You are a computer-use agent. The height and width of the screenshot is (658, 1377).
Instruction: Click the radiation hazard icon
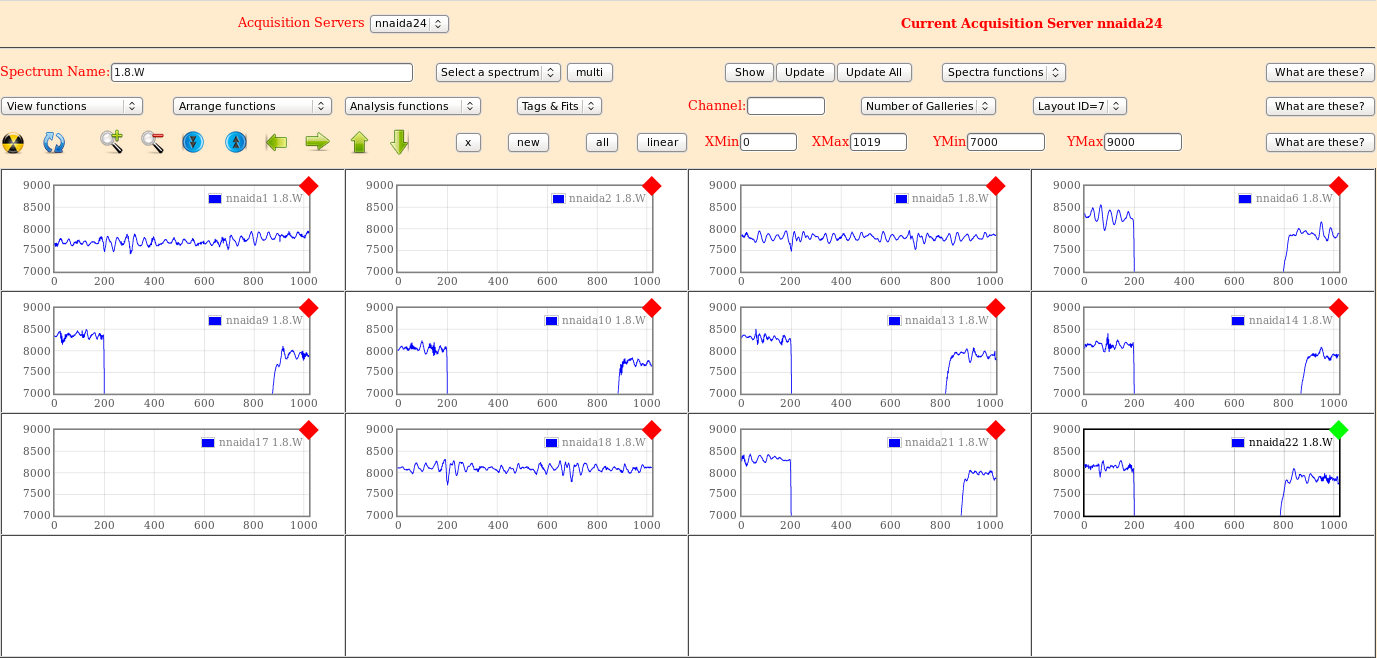[x=13, y=143]
